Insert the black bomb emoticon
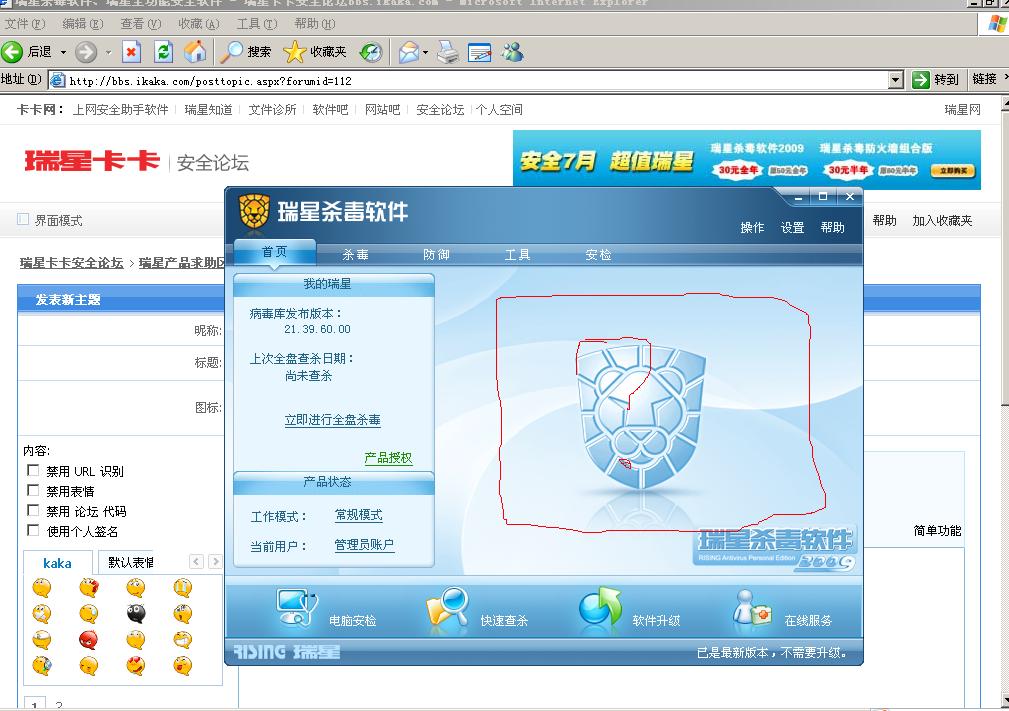 coord(136,613)
